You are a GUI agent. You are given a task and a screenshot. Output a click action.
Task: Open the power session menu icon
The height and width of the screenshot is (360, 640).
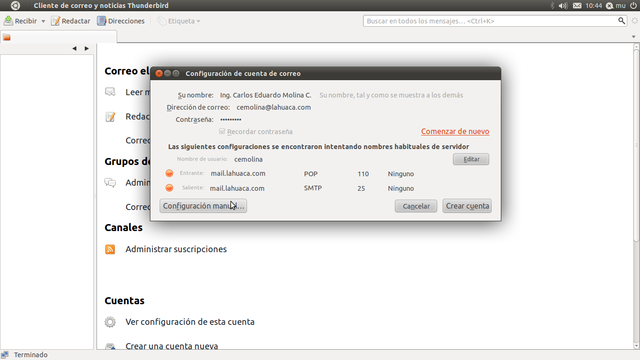point(633,5)
